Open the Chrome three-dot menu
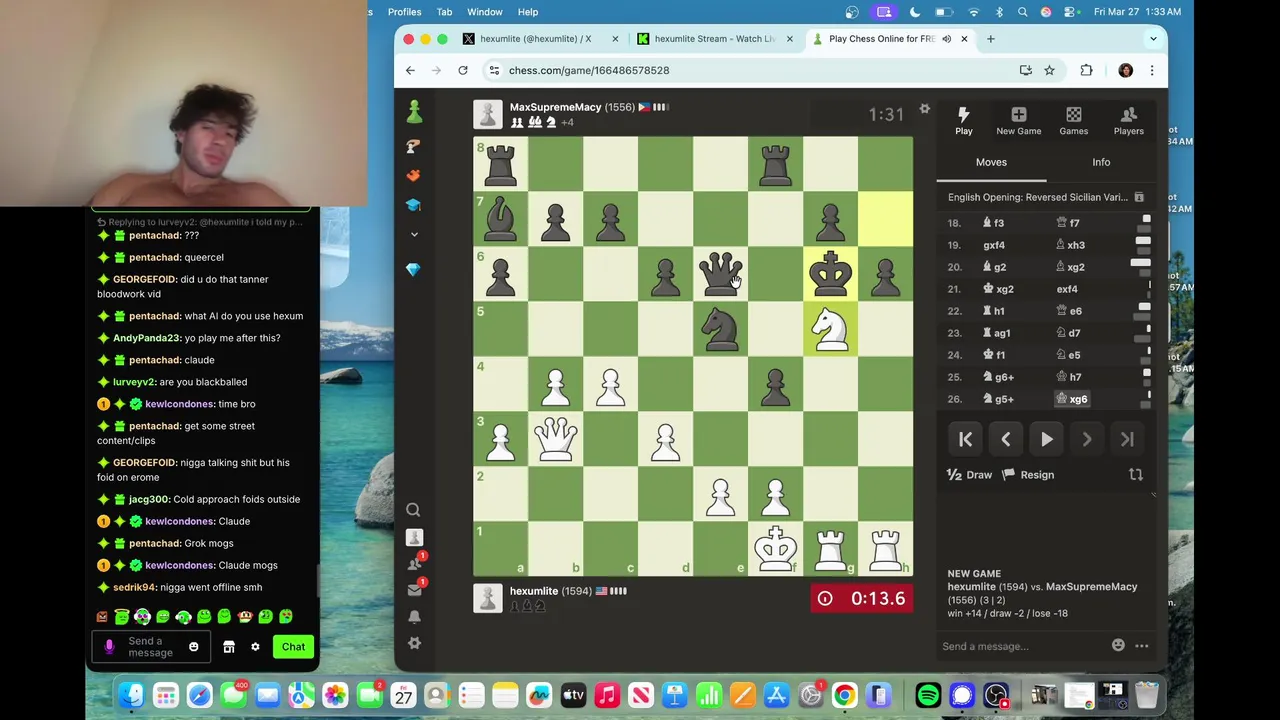Image resolution: width=1280 pixels, height=720 pixels. 1152,70
